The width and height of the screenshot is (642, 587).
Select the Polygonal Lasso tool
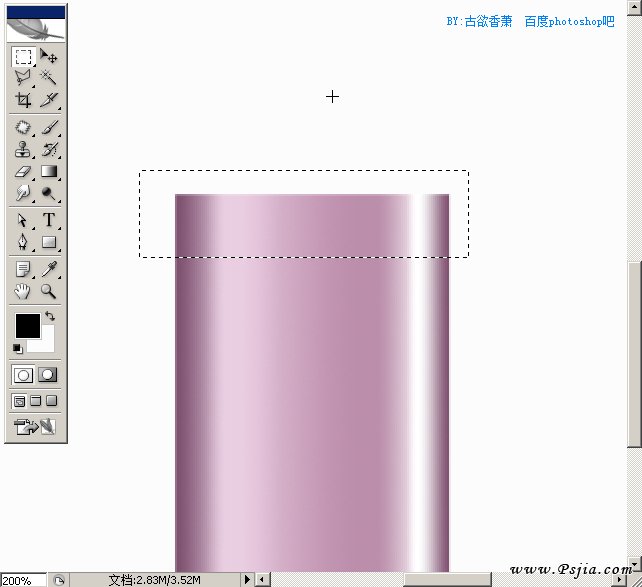pyautogui.click(x=23, y=77)
